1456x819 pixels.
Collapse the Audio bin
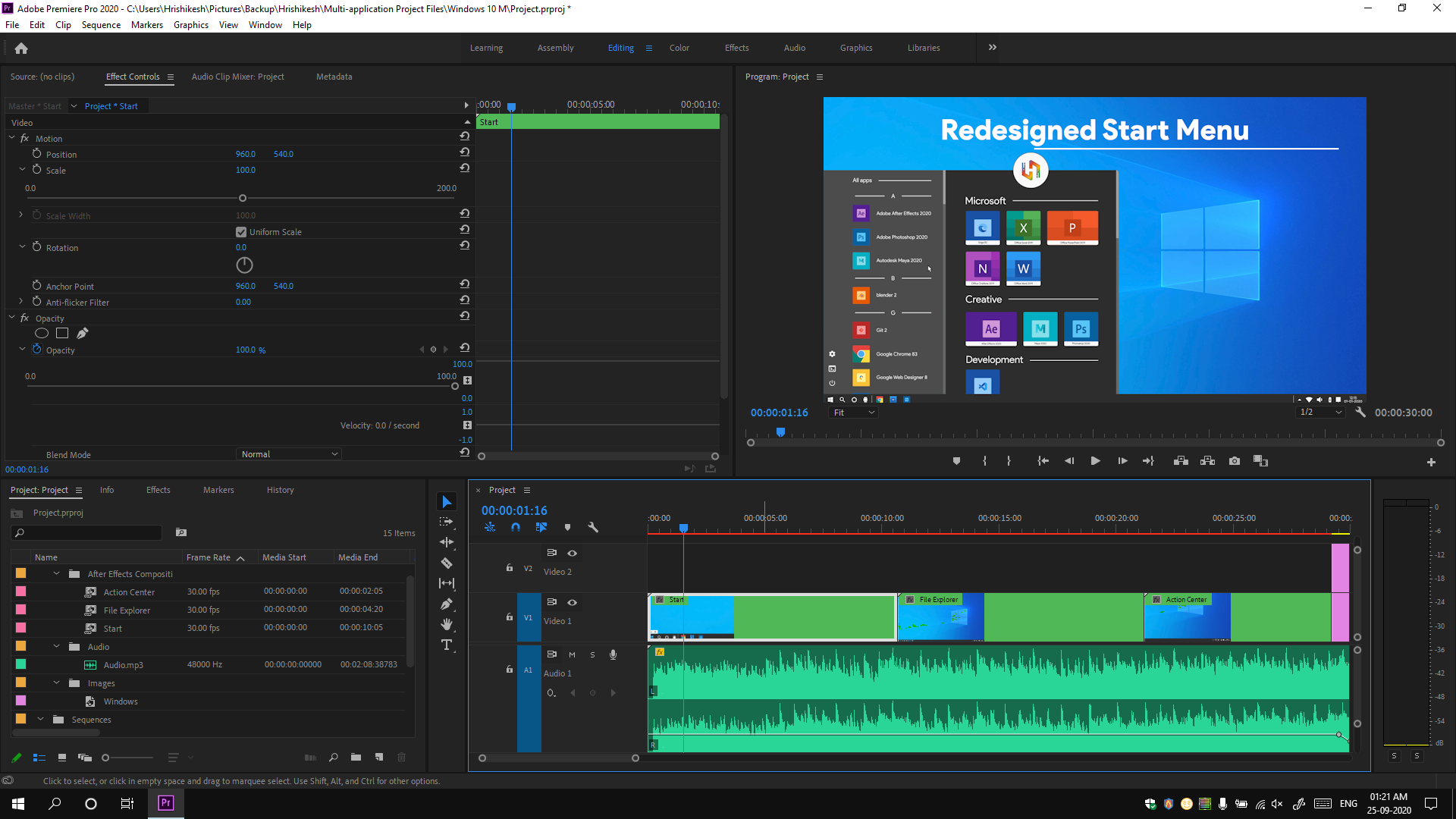pos(56,647)
